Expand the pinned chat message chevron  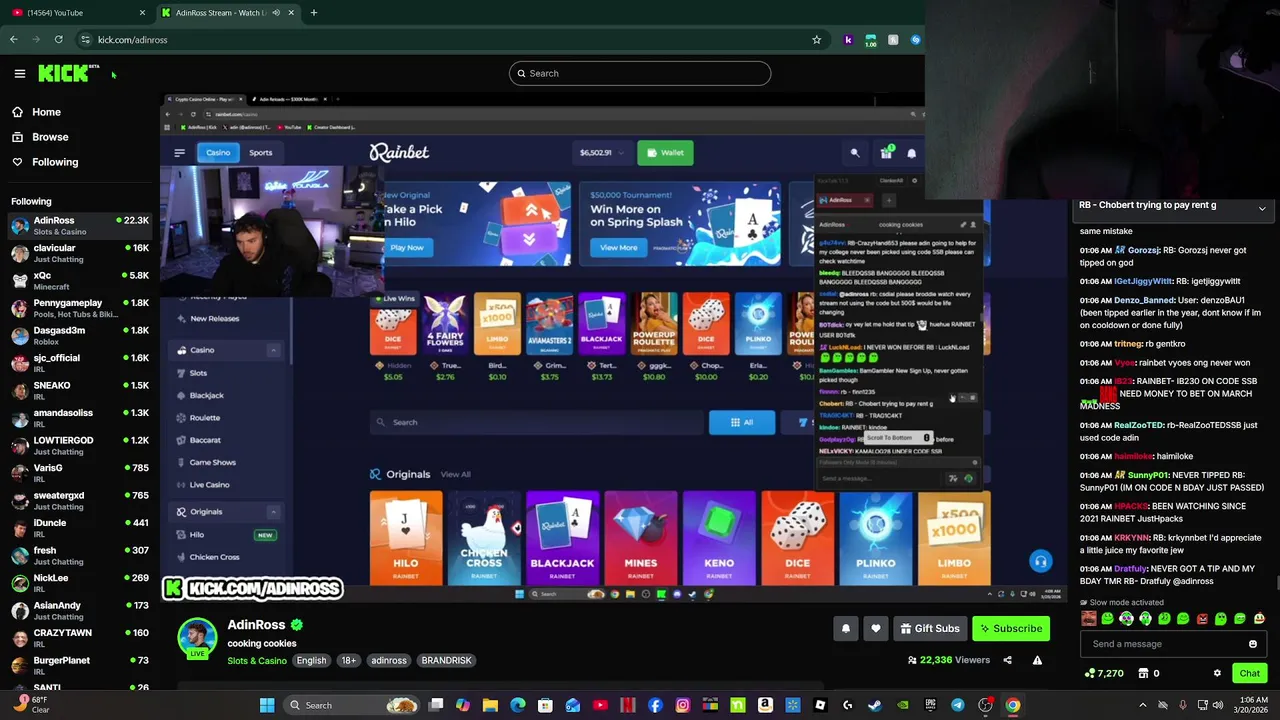(1262, 209)
